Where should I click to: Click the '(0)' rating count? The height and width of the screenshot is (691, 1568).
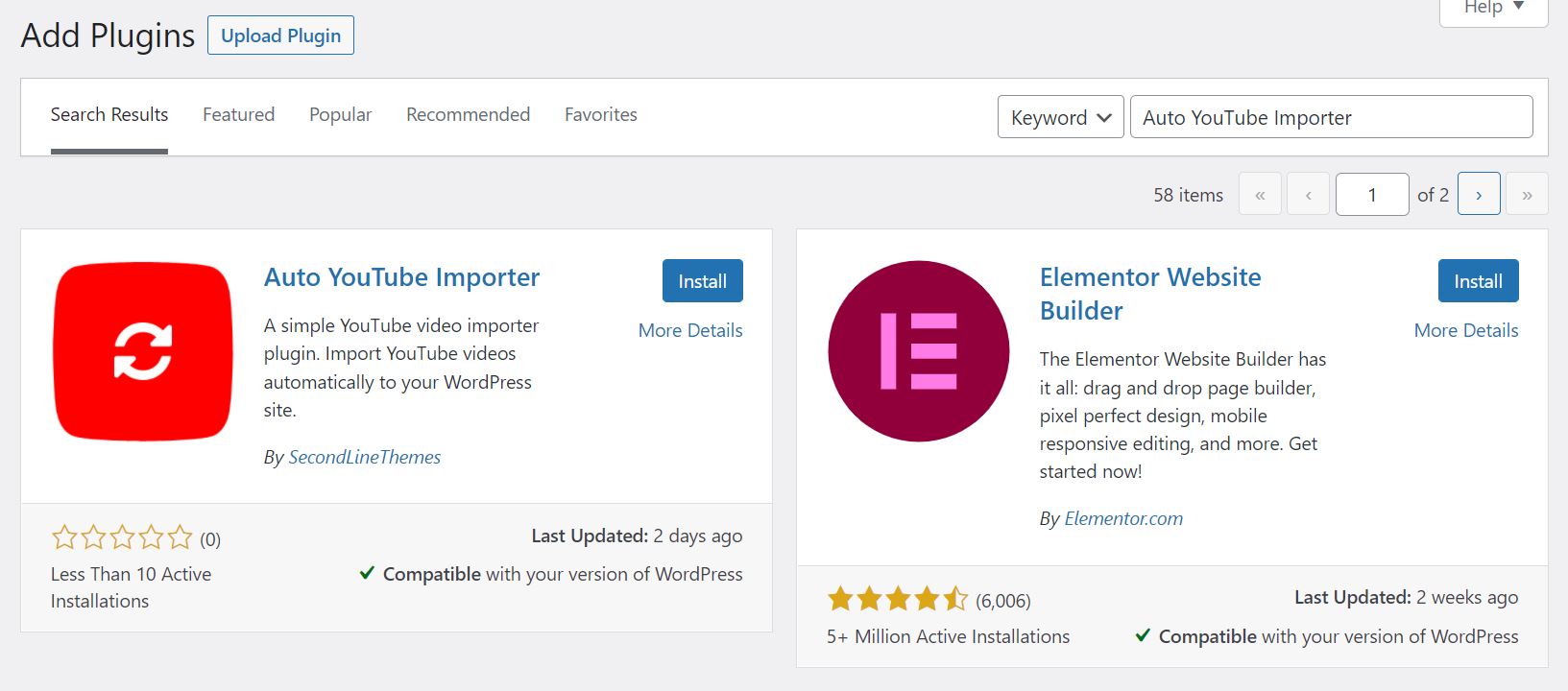[x=210, y=539]
